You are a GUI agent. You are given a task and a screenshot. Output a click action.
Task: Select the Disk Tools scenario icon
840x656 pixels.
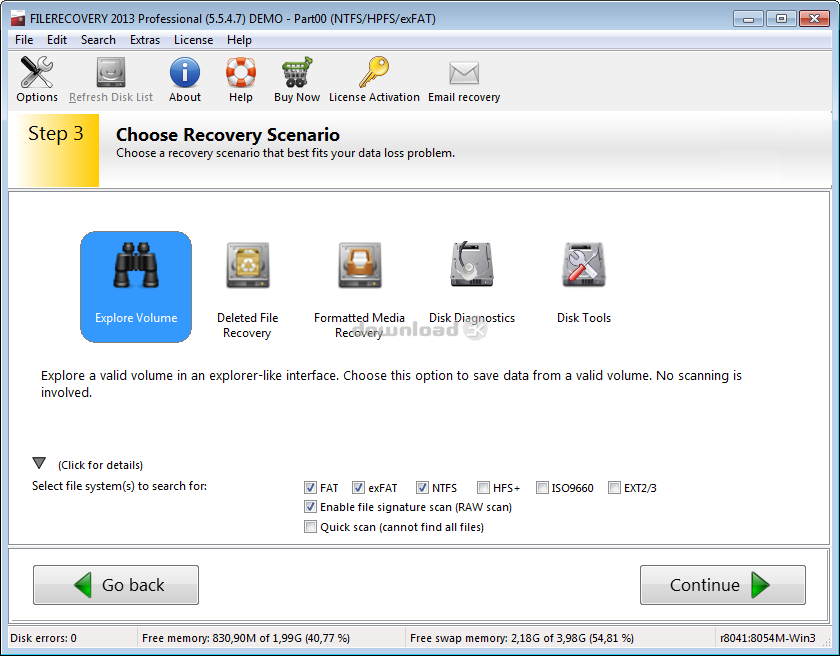(583, 265)
